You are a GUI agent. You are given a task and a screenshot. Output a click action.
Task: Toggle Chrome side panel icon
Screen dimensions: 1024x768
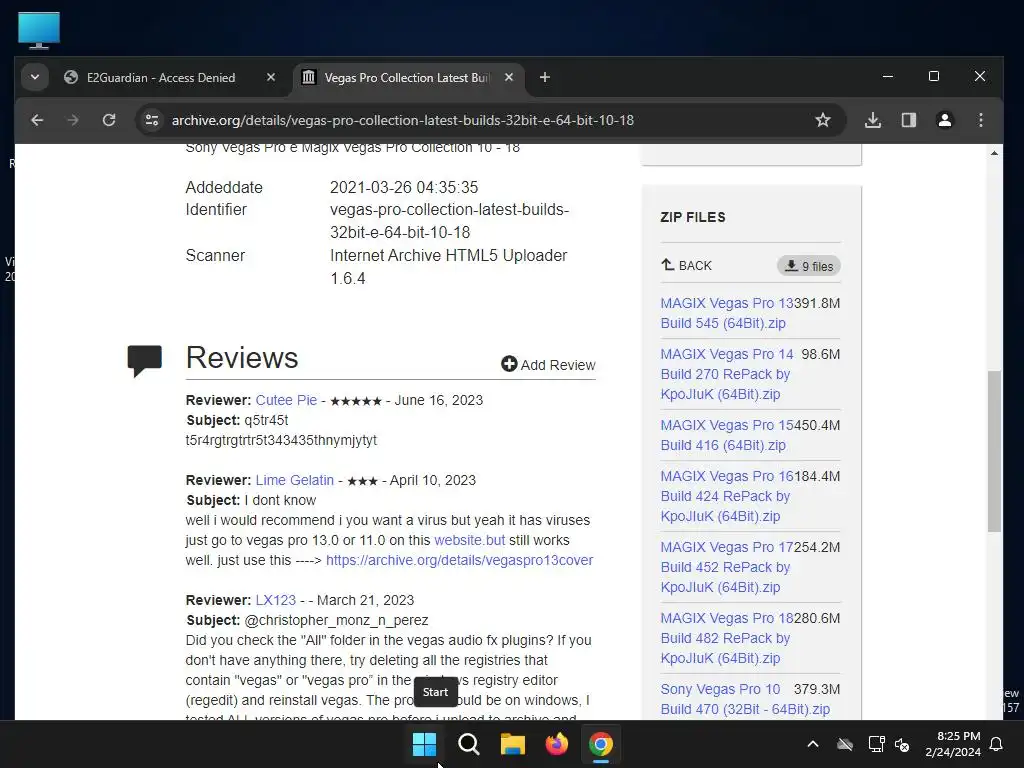point(908,120)
